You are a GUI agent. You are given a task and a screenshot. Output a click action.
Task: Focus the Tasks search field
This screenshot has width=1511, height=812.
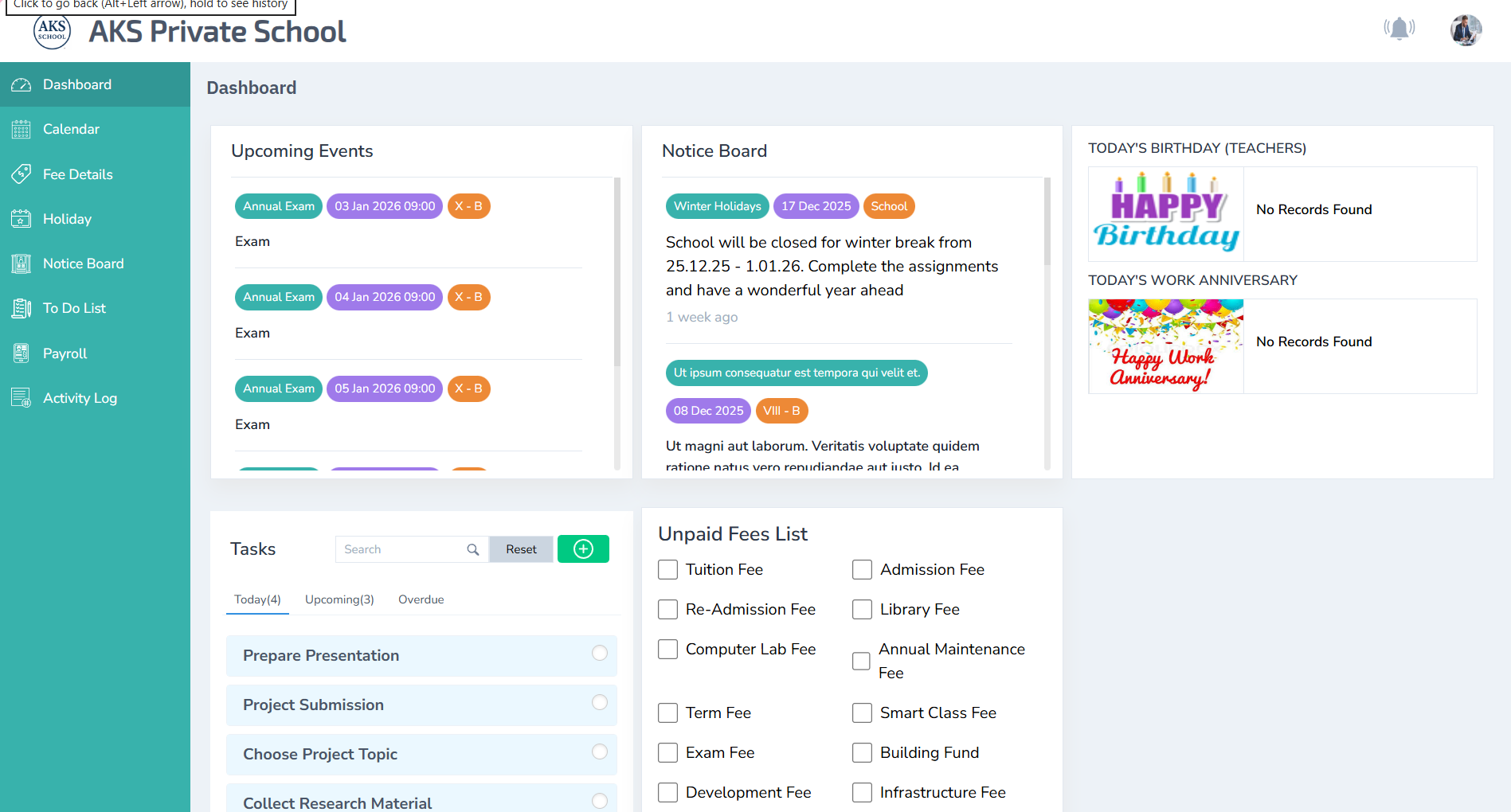coord(402,549)
